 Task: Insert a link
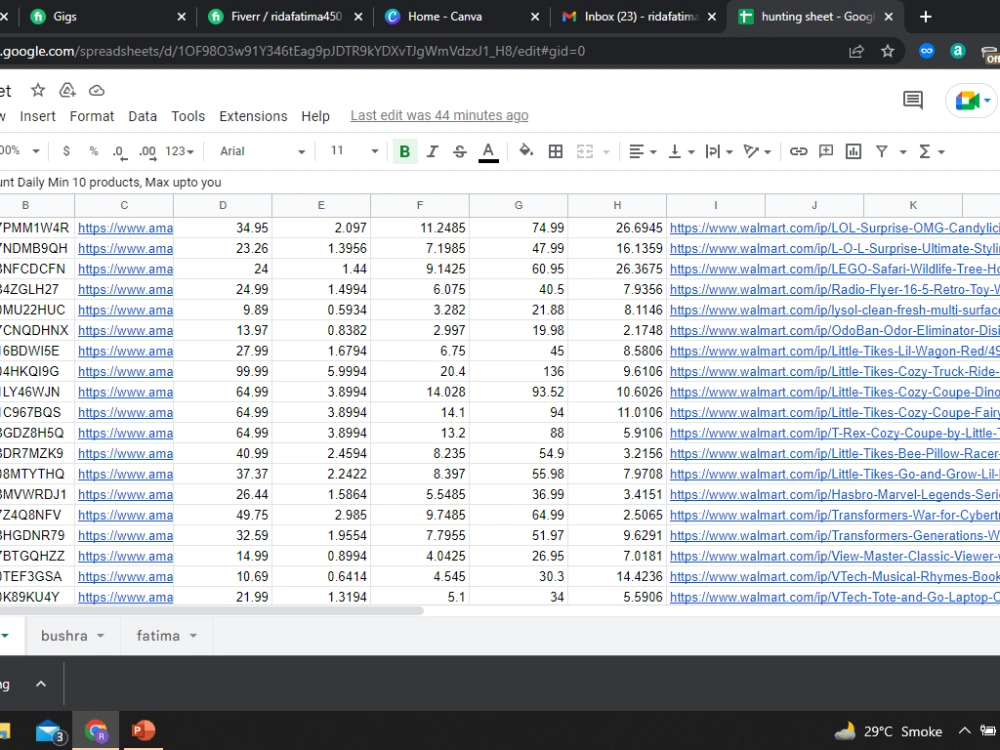[x=798, y=151]
